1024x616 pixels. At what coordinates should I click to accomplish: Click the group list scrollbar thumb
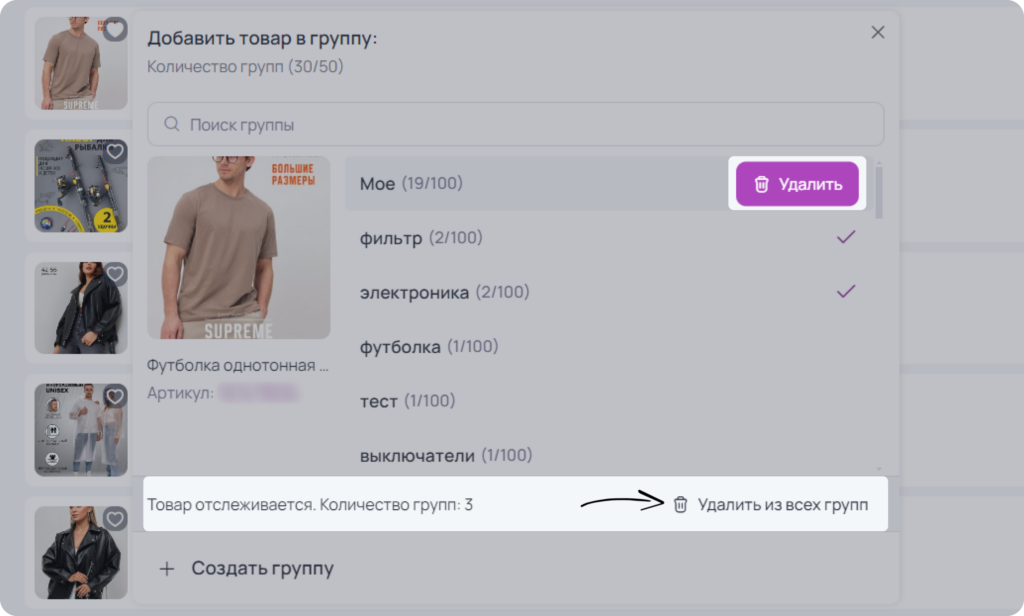pos(879,192)
